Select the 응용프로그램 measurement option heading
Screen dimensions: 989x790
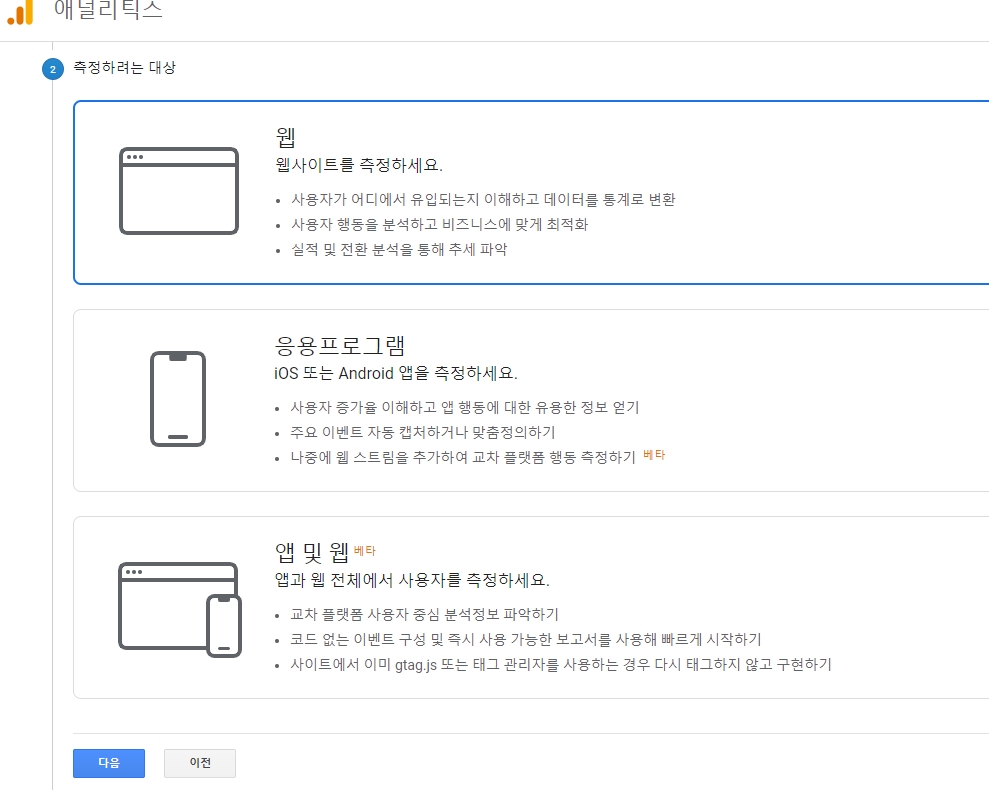[339, 345]
